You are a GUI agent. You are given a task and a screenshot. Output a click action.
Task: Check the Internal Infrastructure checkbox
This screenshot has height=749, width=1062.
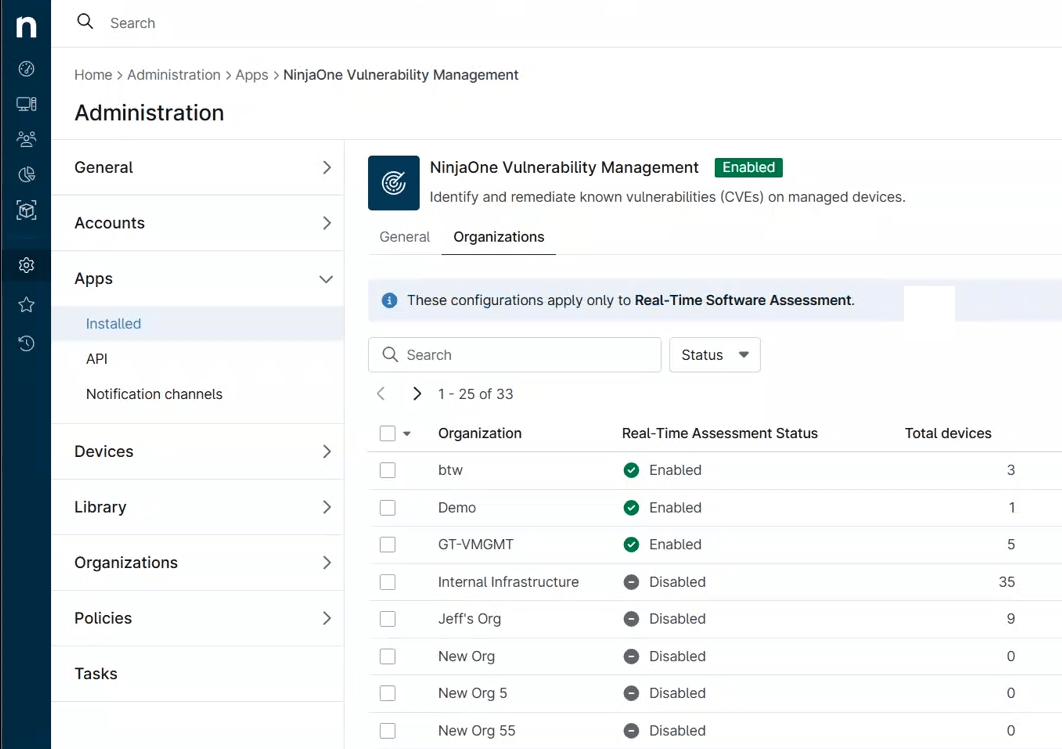[387, 582]
